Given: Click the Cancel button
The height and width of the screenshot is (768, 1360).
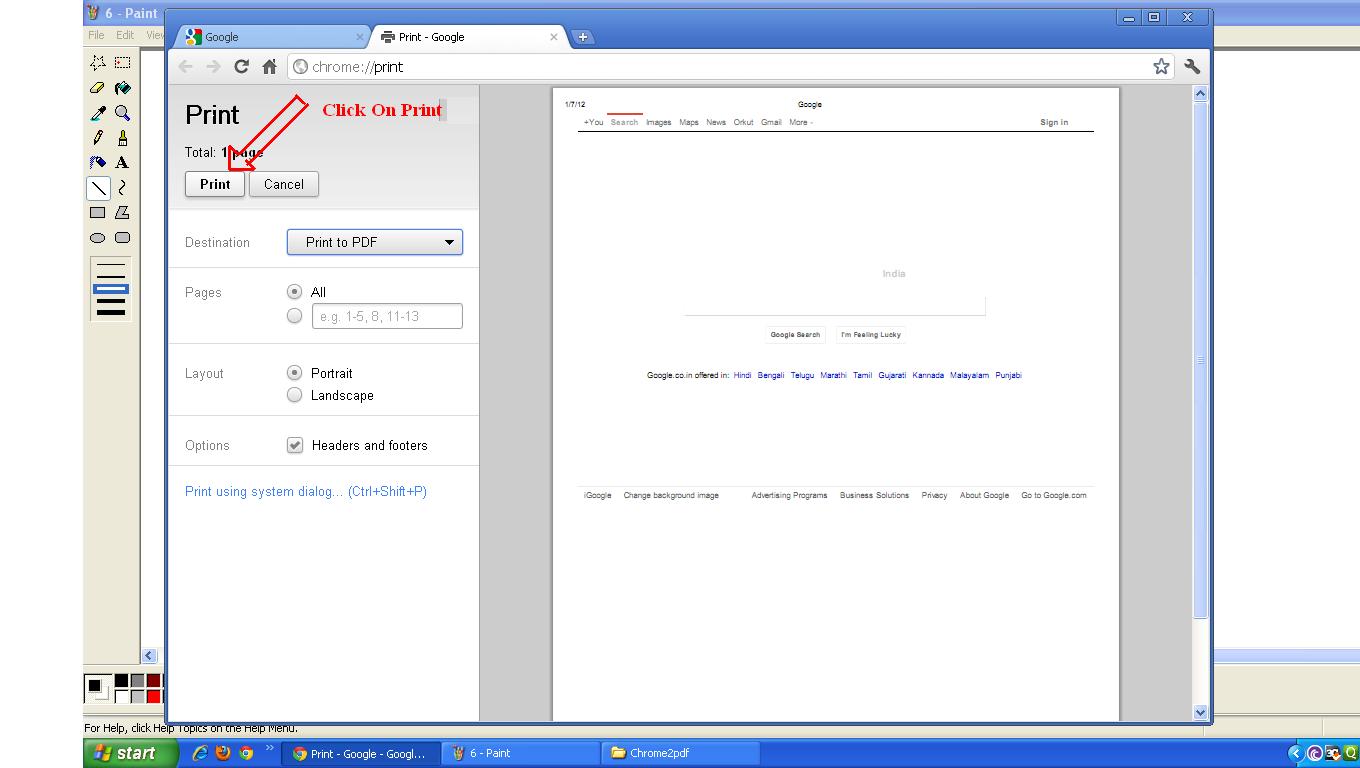Looking at the screenshot, I should pyautogui.click(x=284, y=184).
